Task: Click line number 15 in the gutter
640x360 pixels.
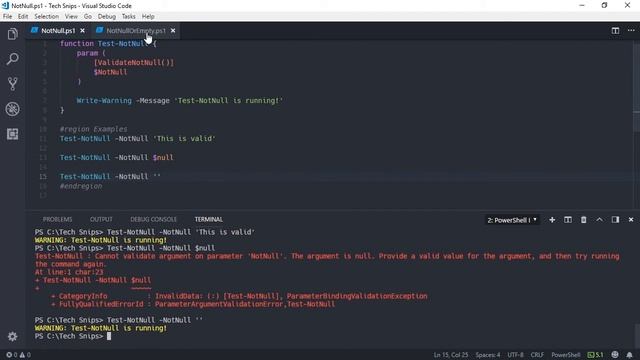Action: point(43,176)
